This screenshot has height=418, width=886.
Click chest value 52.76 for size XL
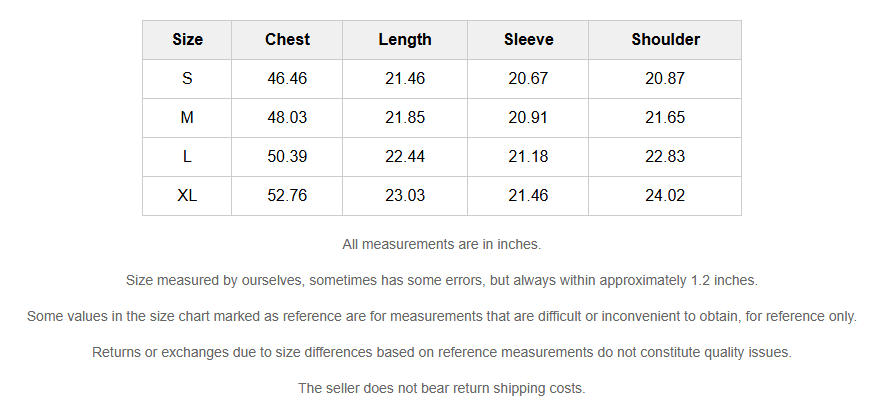(x=287, y=195)
